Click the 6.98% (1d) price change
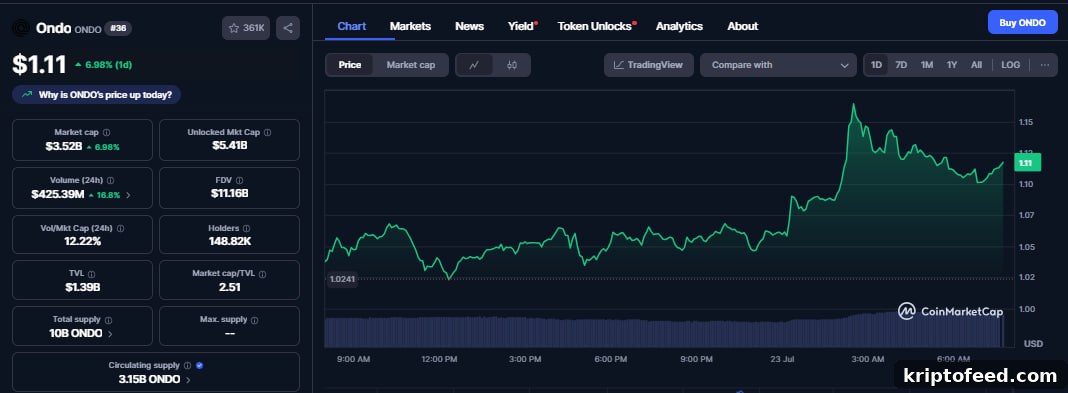 point(104,65)
